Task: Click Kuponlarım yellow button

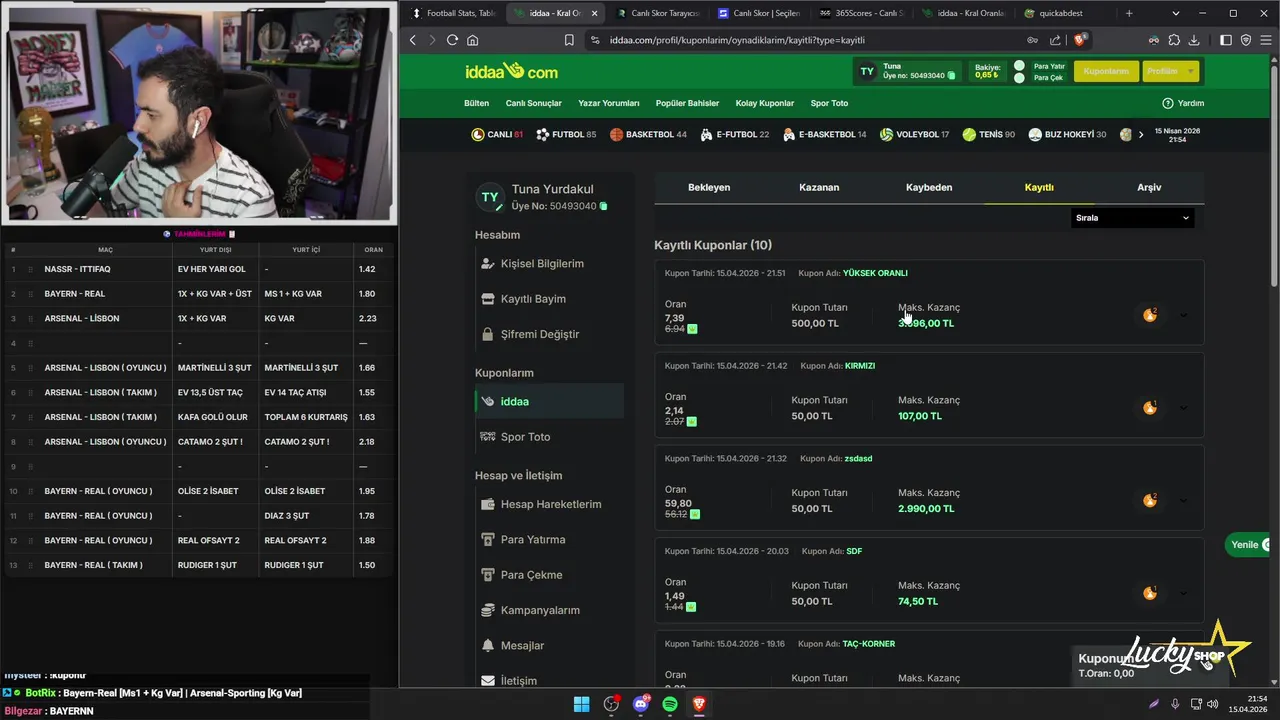Action: 1106,71
